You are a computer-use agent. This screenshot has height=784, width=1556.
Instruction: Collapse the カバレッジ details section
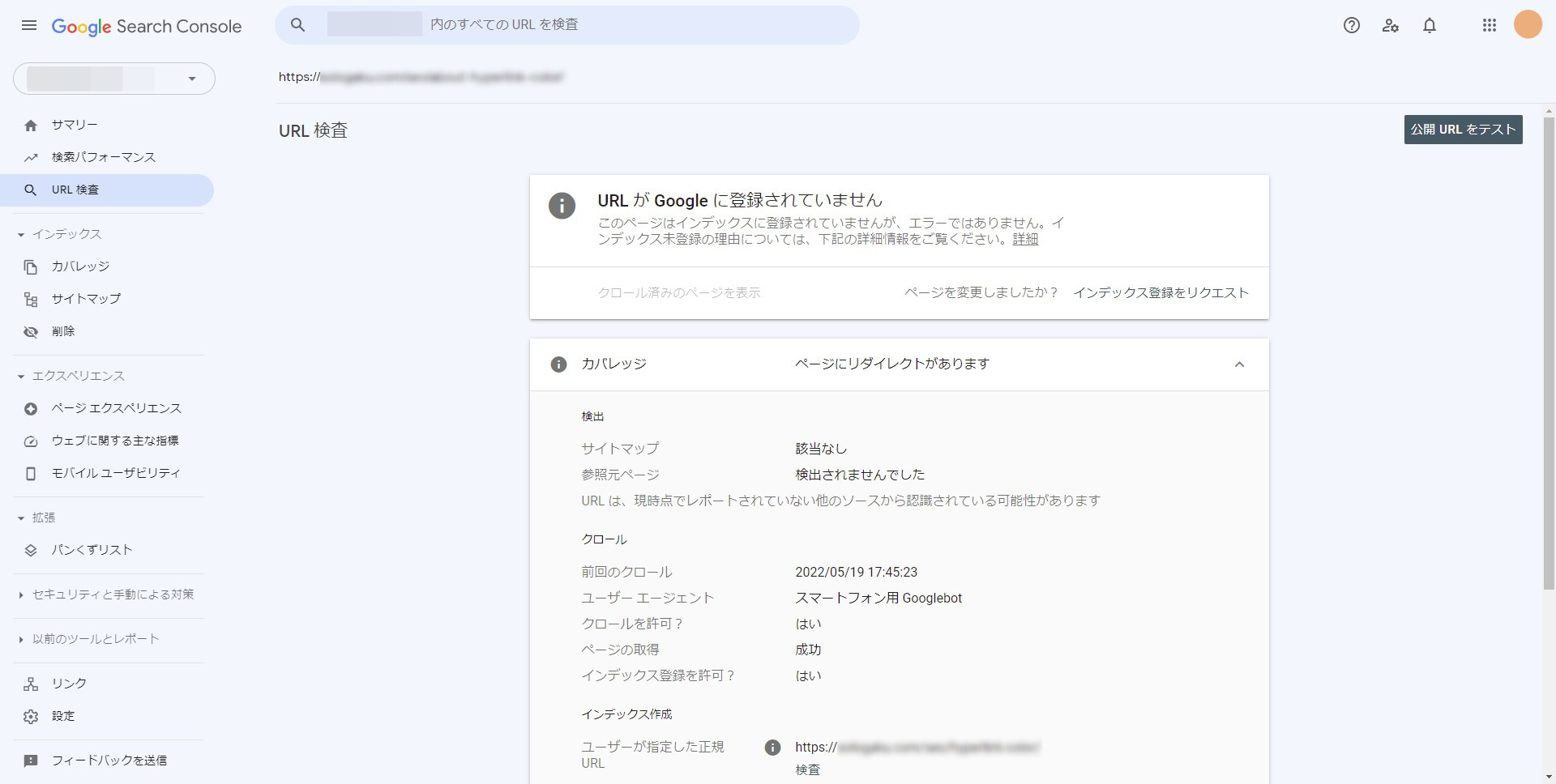coord(1238,364)
